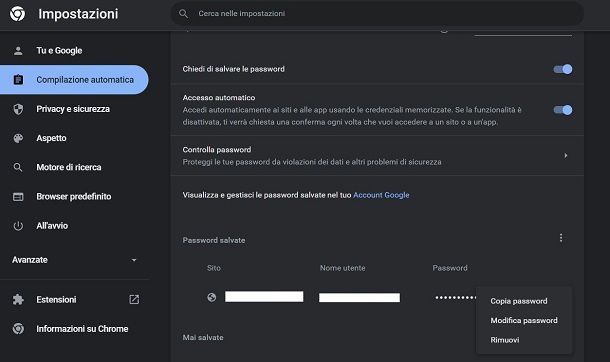This screenshot has height=362, width=610.
Task: Open Aspetto settings section
Action: pos(51,138)
